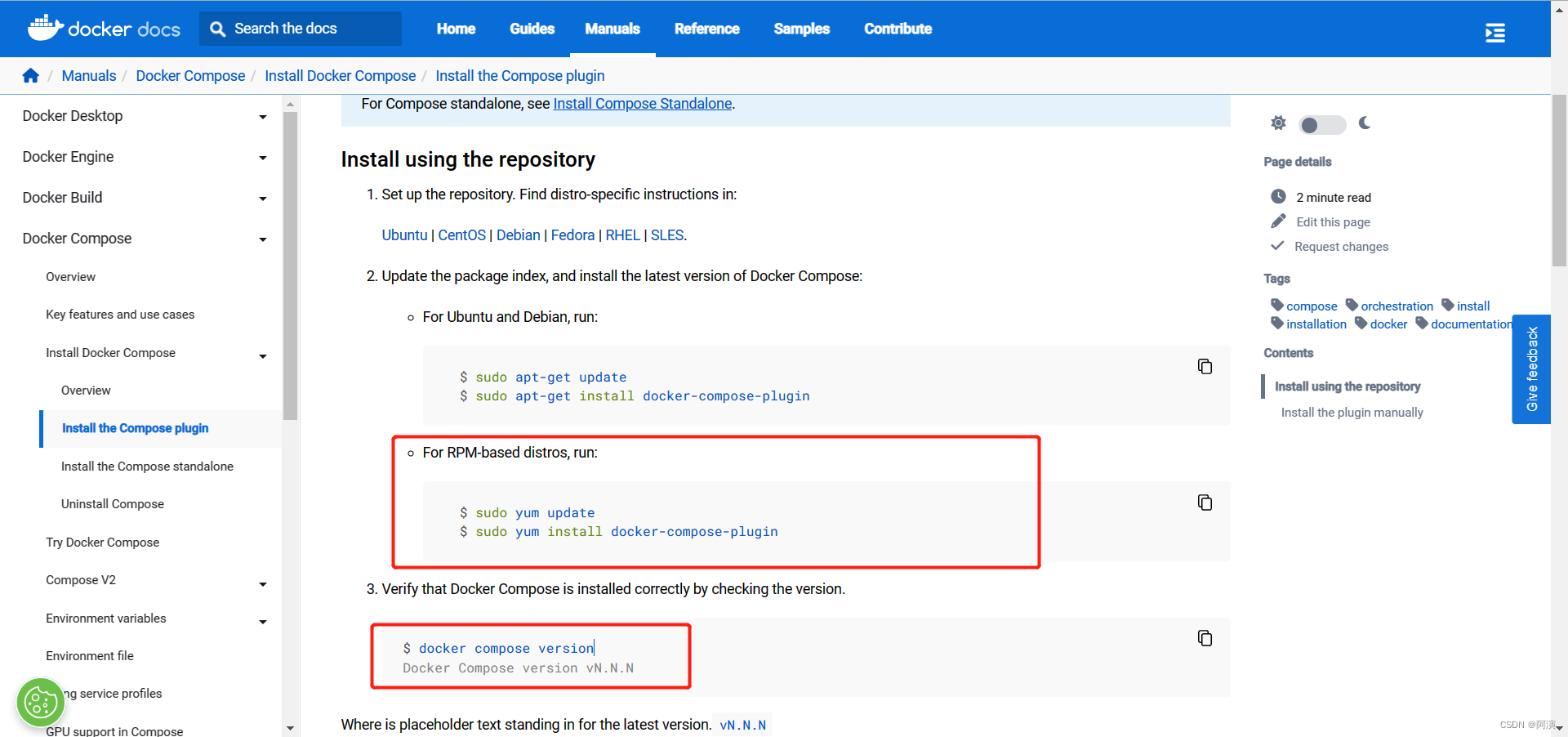
Task: Click the Request changes checkmark icon
Action: point(1277,246)
